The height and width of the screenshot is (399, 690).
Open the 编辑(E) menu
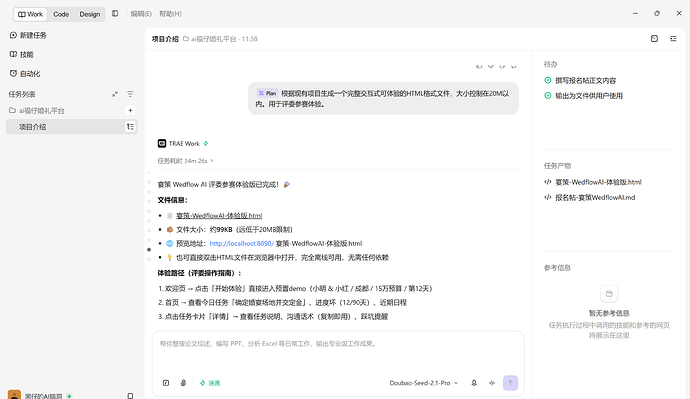[141, 14]
